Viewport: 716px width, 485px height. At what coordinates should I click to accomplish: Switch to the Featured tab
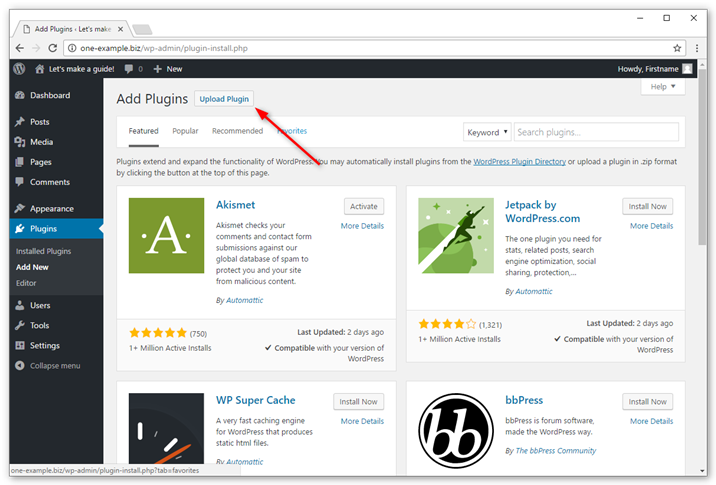pos(143,131)
